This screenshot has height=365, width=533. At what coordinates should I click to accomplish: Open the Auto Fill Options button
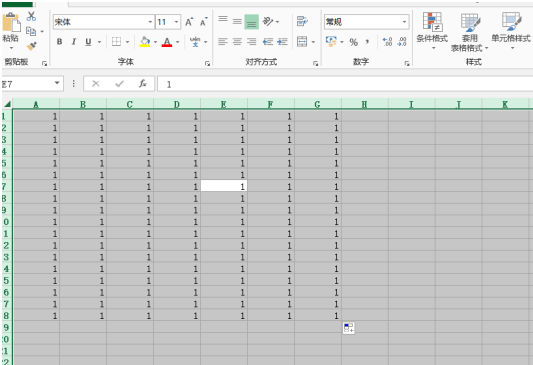point(348,328)
